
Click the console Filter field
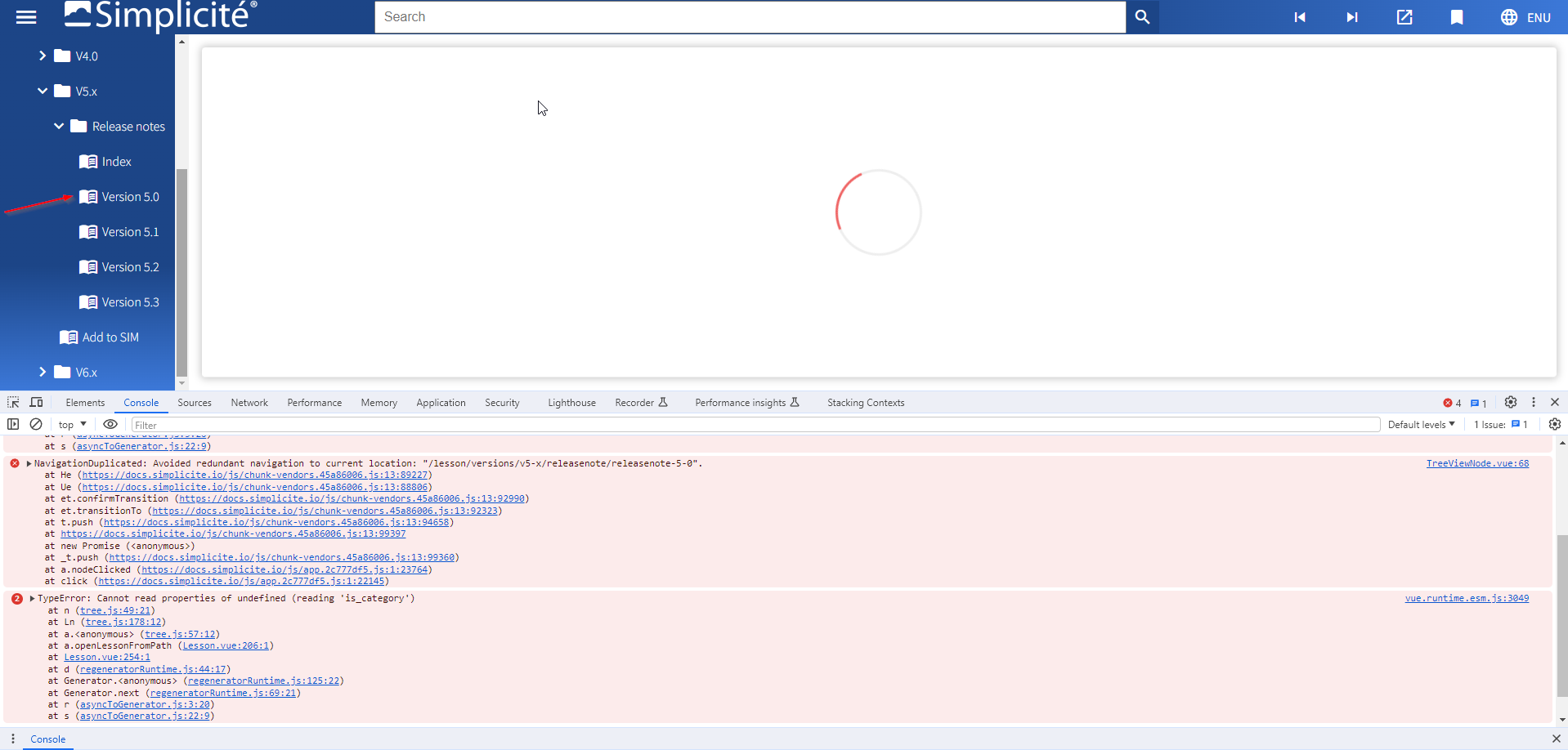752,425
